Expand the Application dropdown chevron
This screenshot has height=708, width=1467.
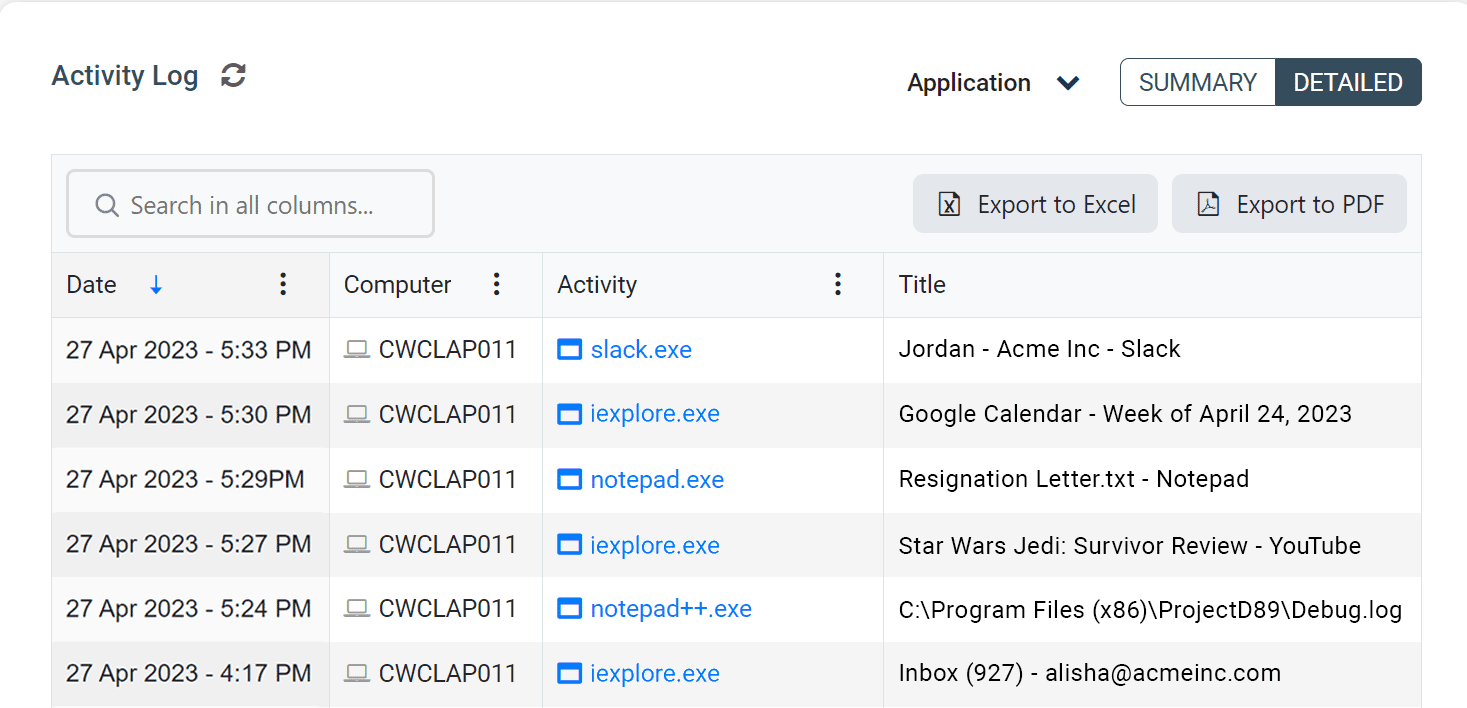click(1068, 83)
